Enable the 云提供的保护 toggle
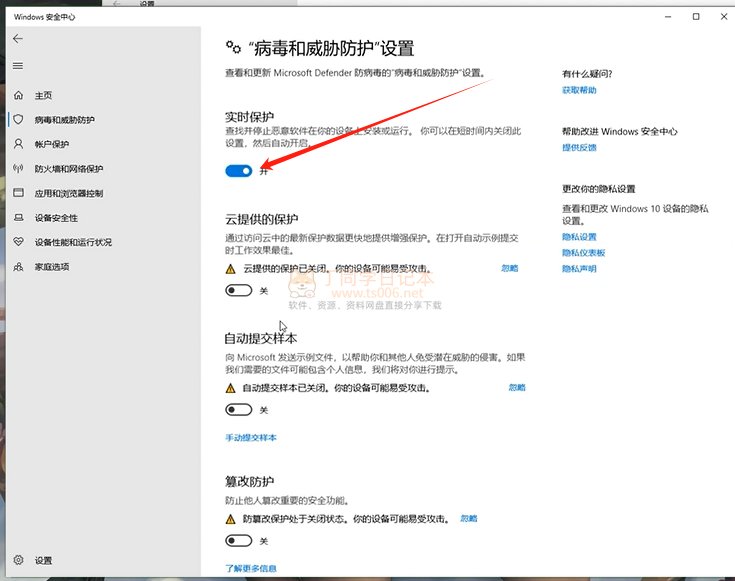 coord(238,291)
